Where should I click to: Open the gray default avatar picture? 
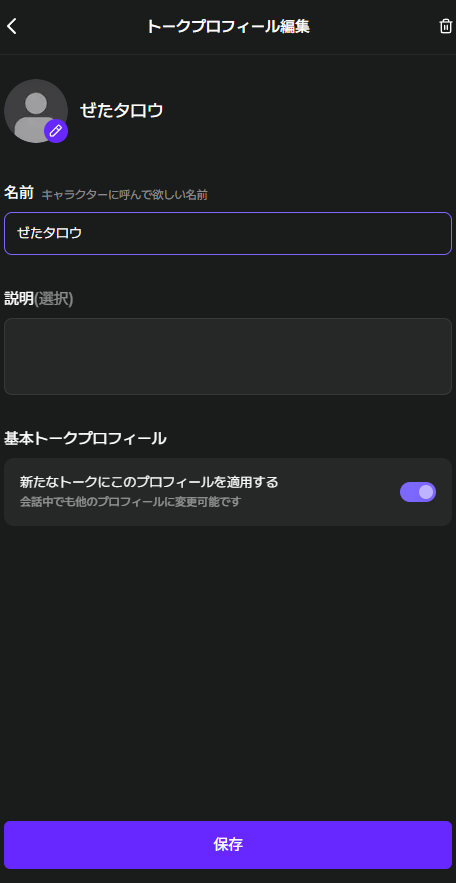point(36,111)
